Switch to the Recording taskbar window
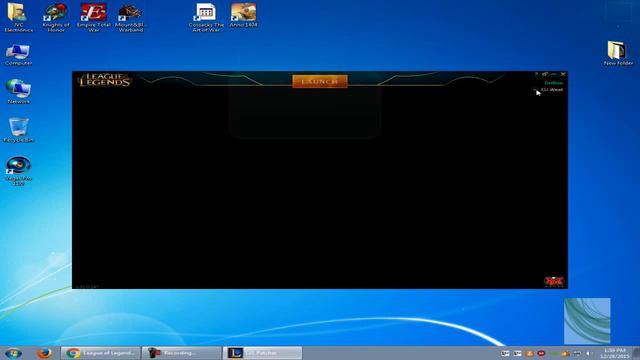 click(x=182, y=353)
